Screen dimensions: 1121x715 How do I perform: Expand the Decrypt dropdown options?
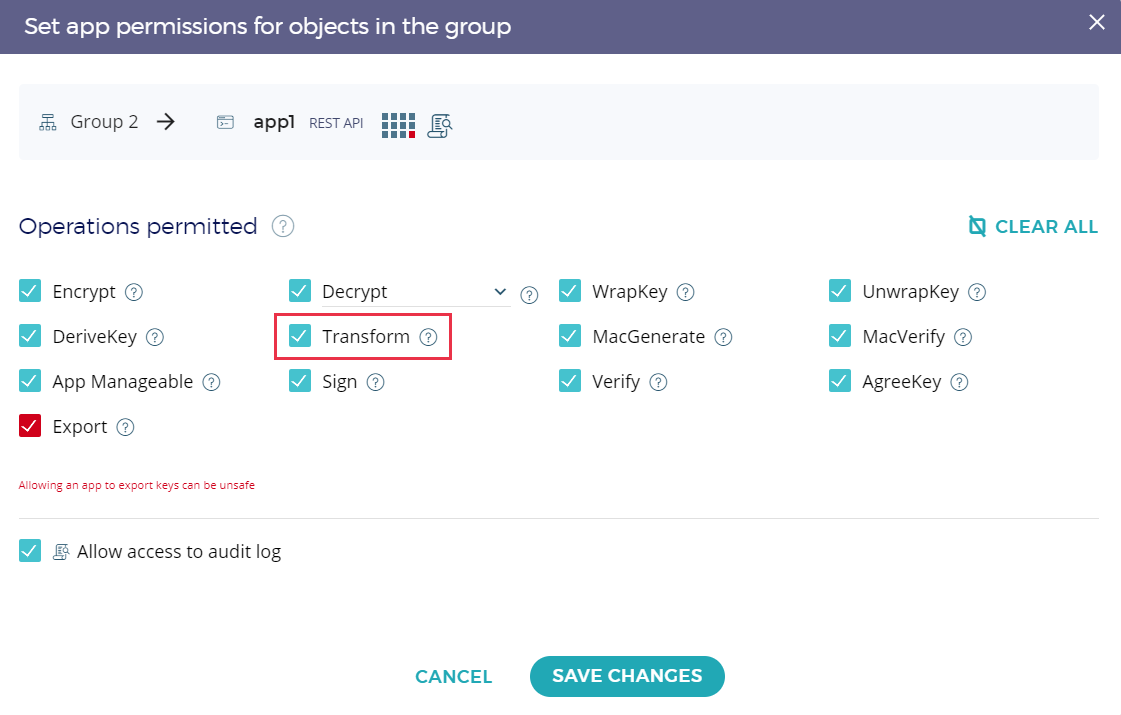(x=500, y=292)
